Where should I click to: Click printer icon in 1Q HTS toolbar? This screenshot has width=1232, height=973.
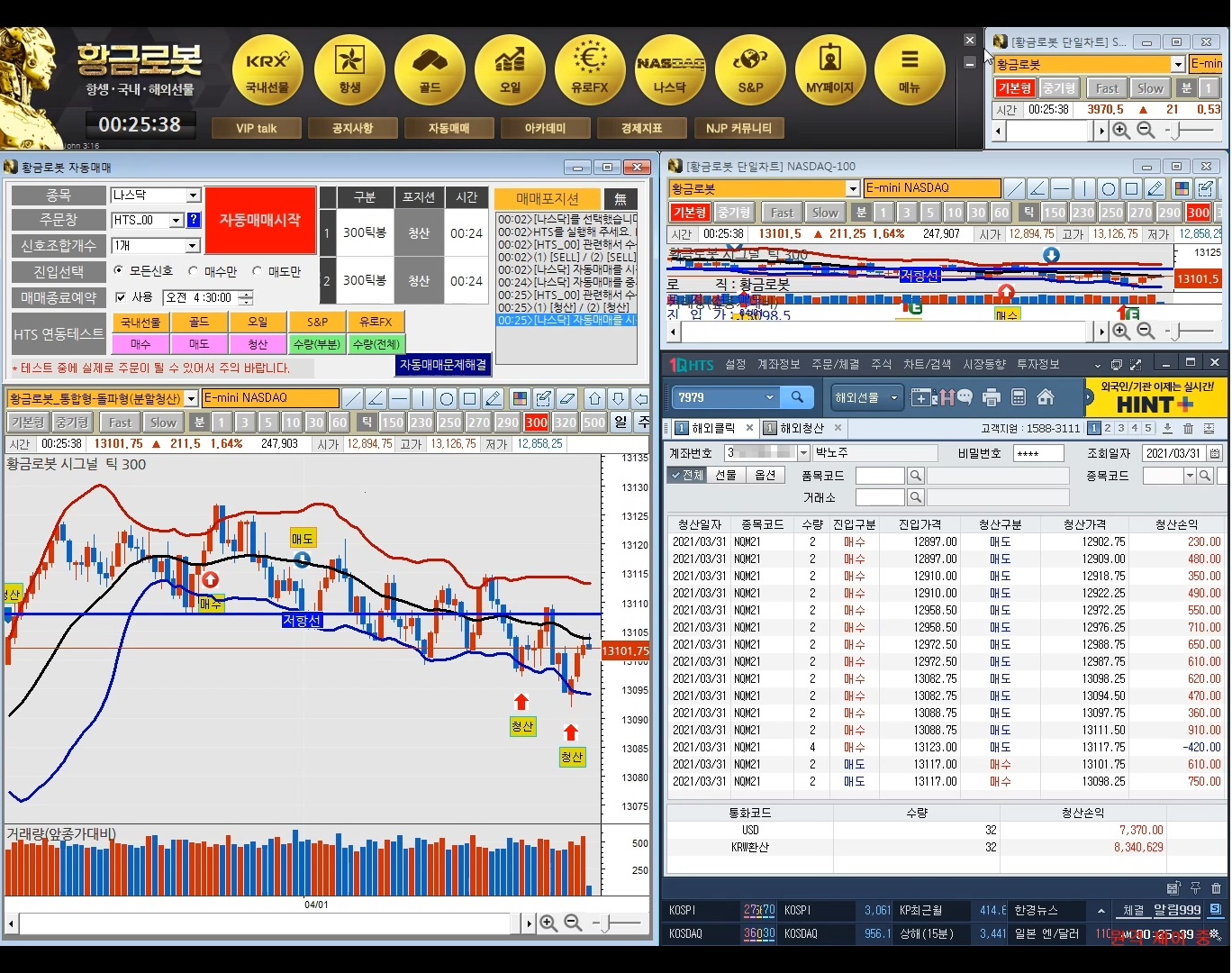(992, 397)
